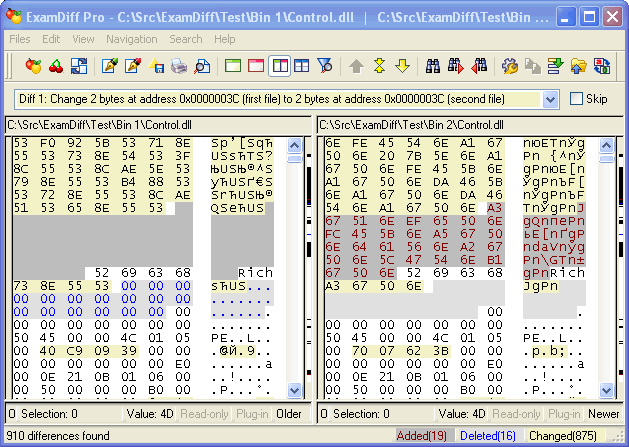Click left pane scrollbar thumb
This screenshot has width=629, height=447.
pos(294,158)
